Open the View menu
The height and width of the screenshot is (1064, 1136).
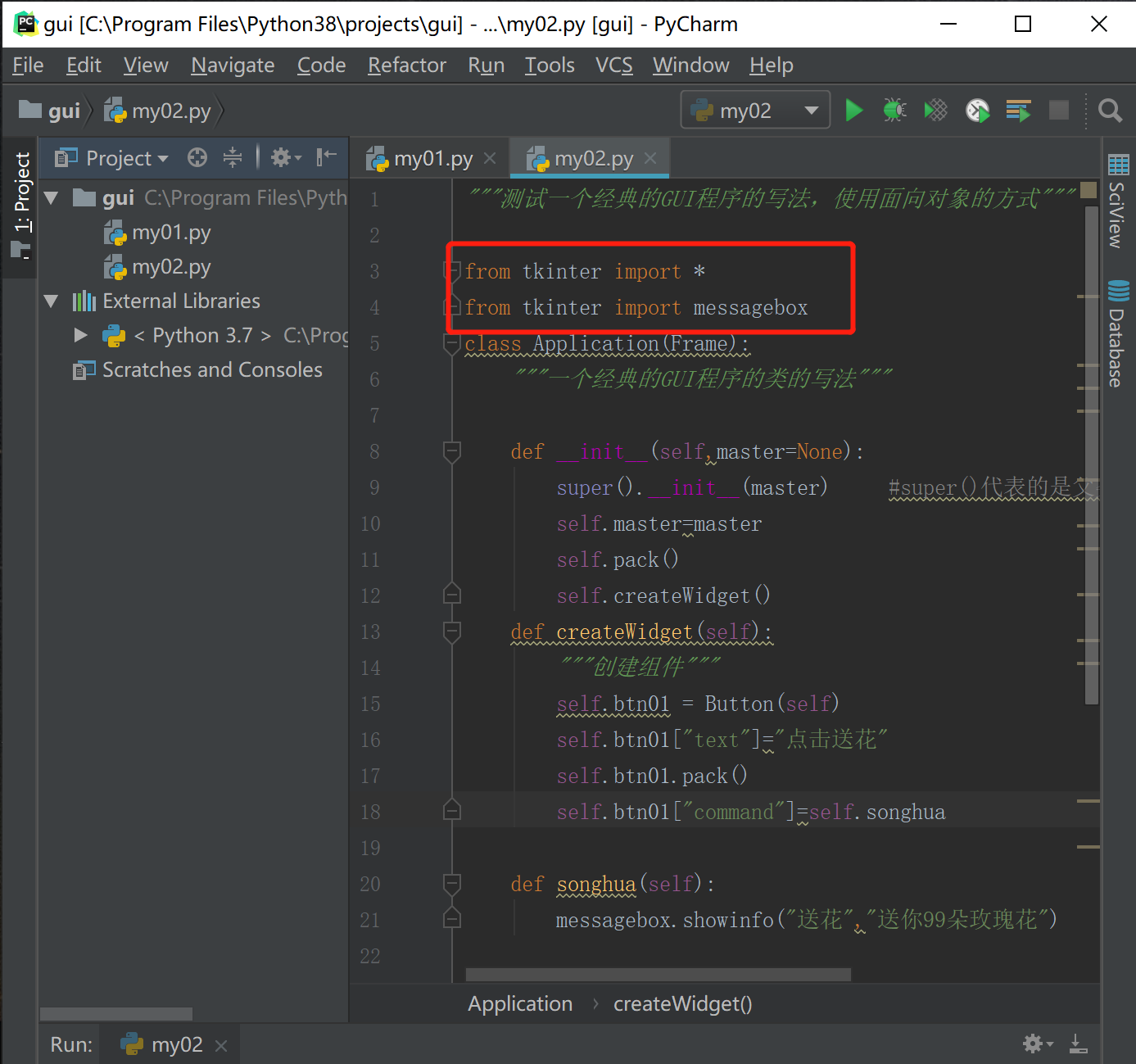pyautogui.click(x=146, y=65)
